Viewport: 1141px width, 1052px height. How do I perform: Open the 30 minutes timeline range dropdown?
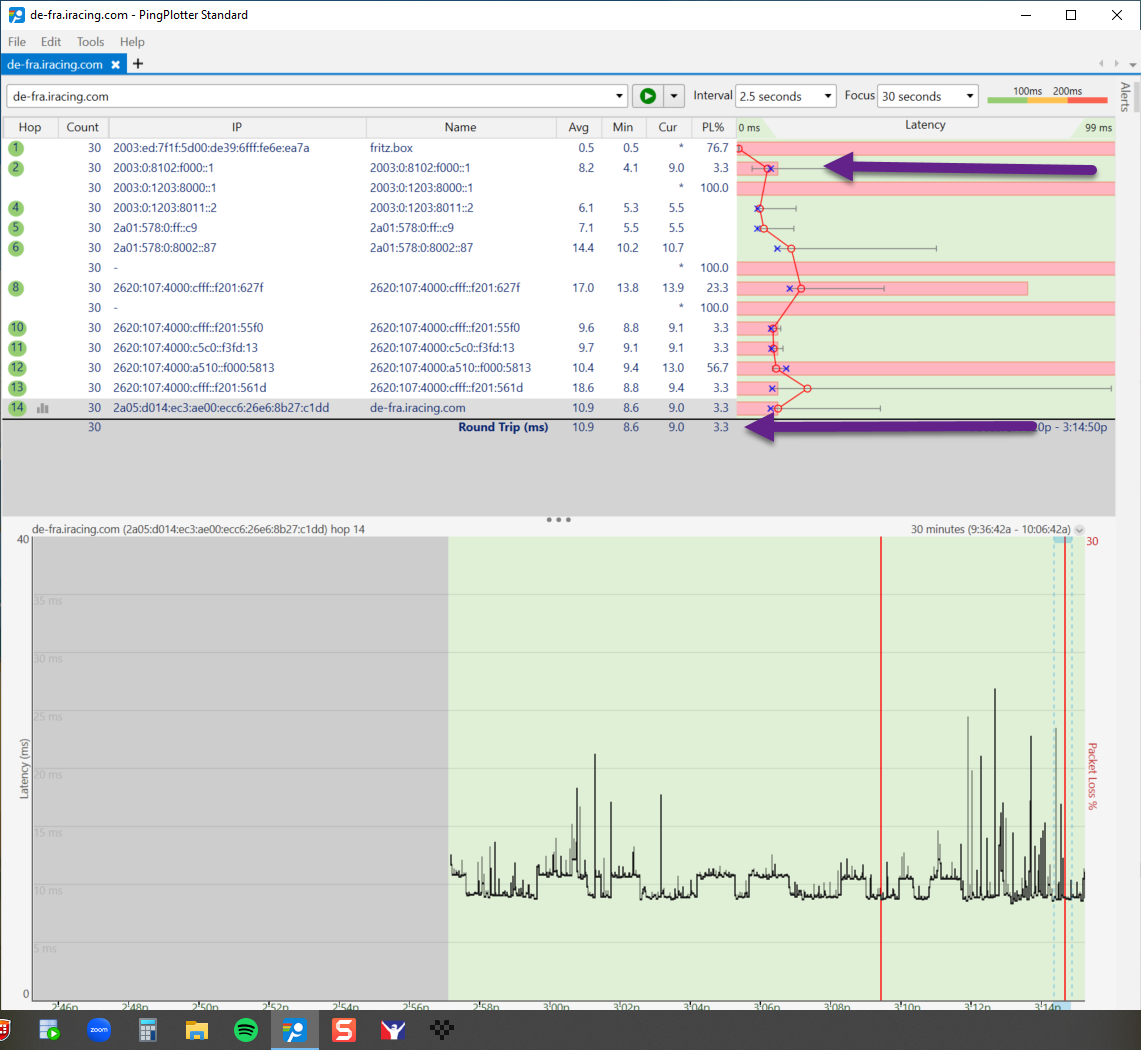pyautogui.click(x=1079, y=530)
